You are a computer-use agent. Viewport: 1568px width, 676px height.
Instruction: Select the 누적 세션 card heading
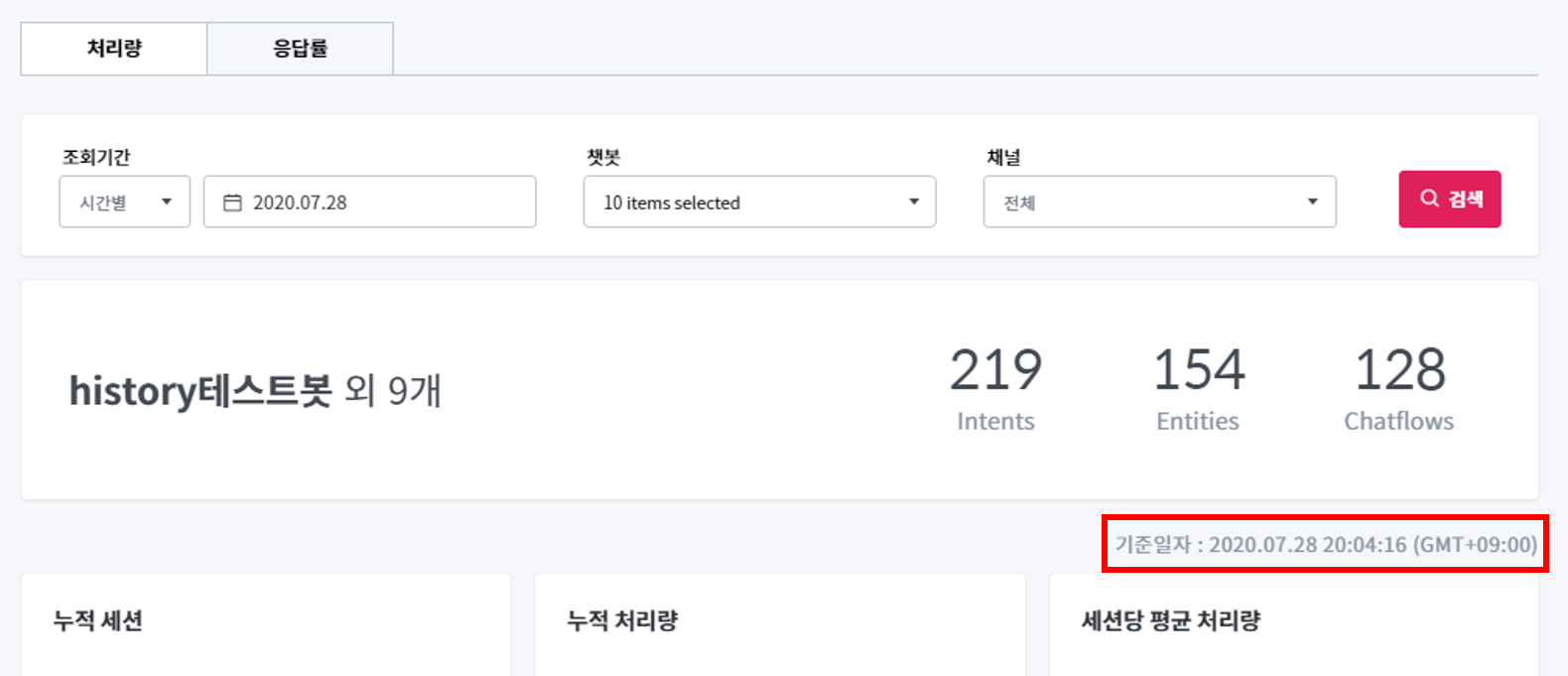click(98, 621)
